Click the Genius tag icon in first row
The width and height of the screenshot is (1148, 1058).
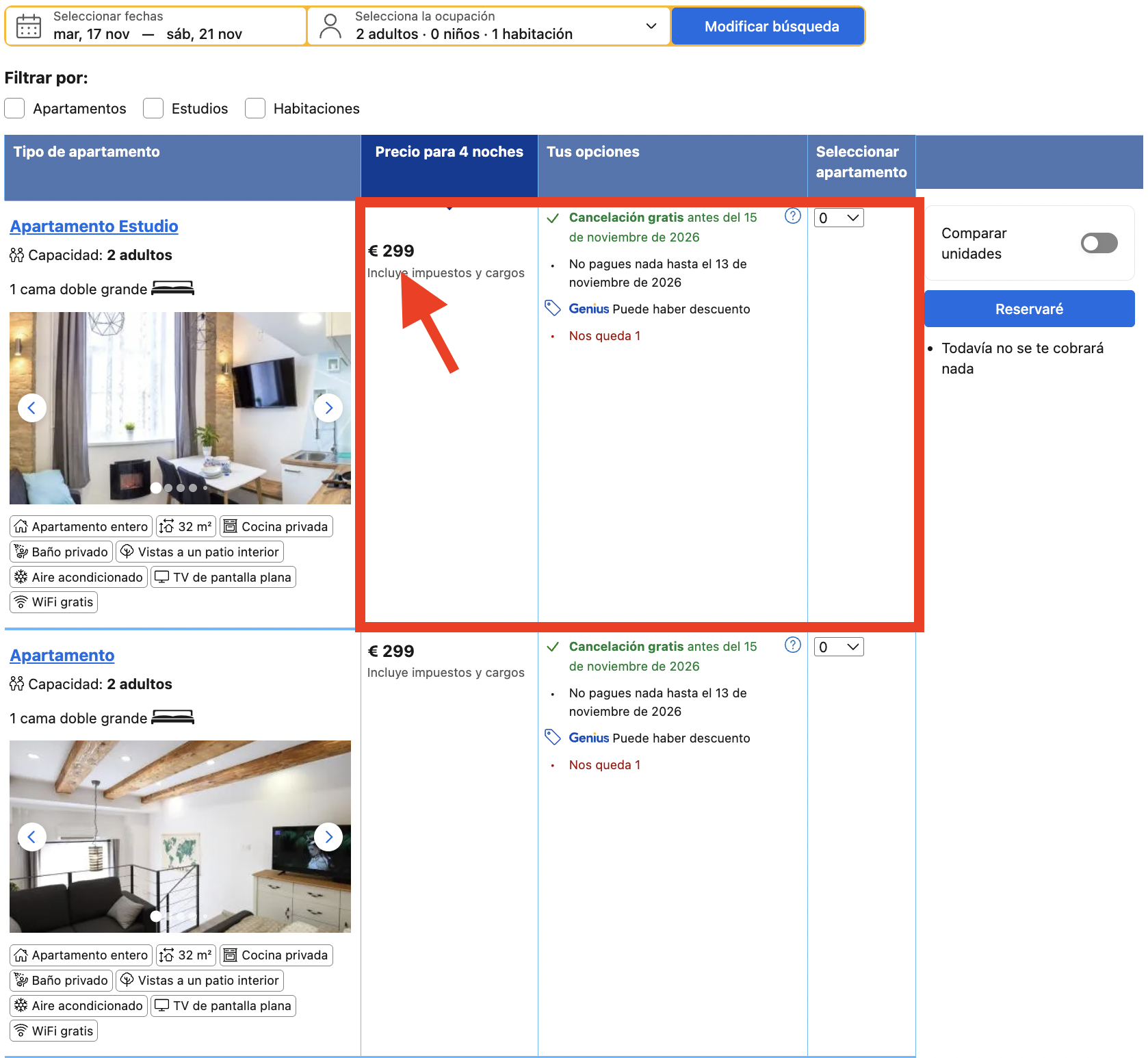(x=553, y=308)
